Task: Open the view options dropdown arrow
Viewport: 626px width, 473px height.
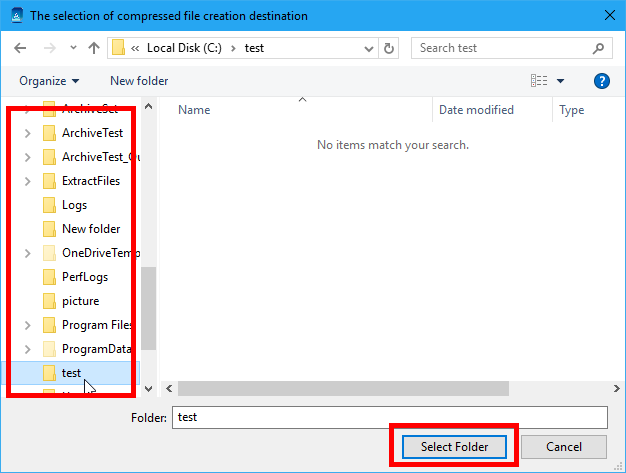Action: click(x=561, y=81)
